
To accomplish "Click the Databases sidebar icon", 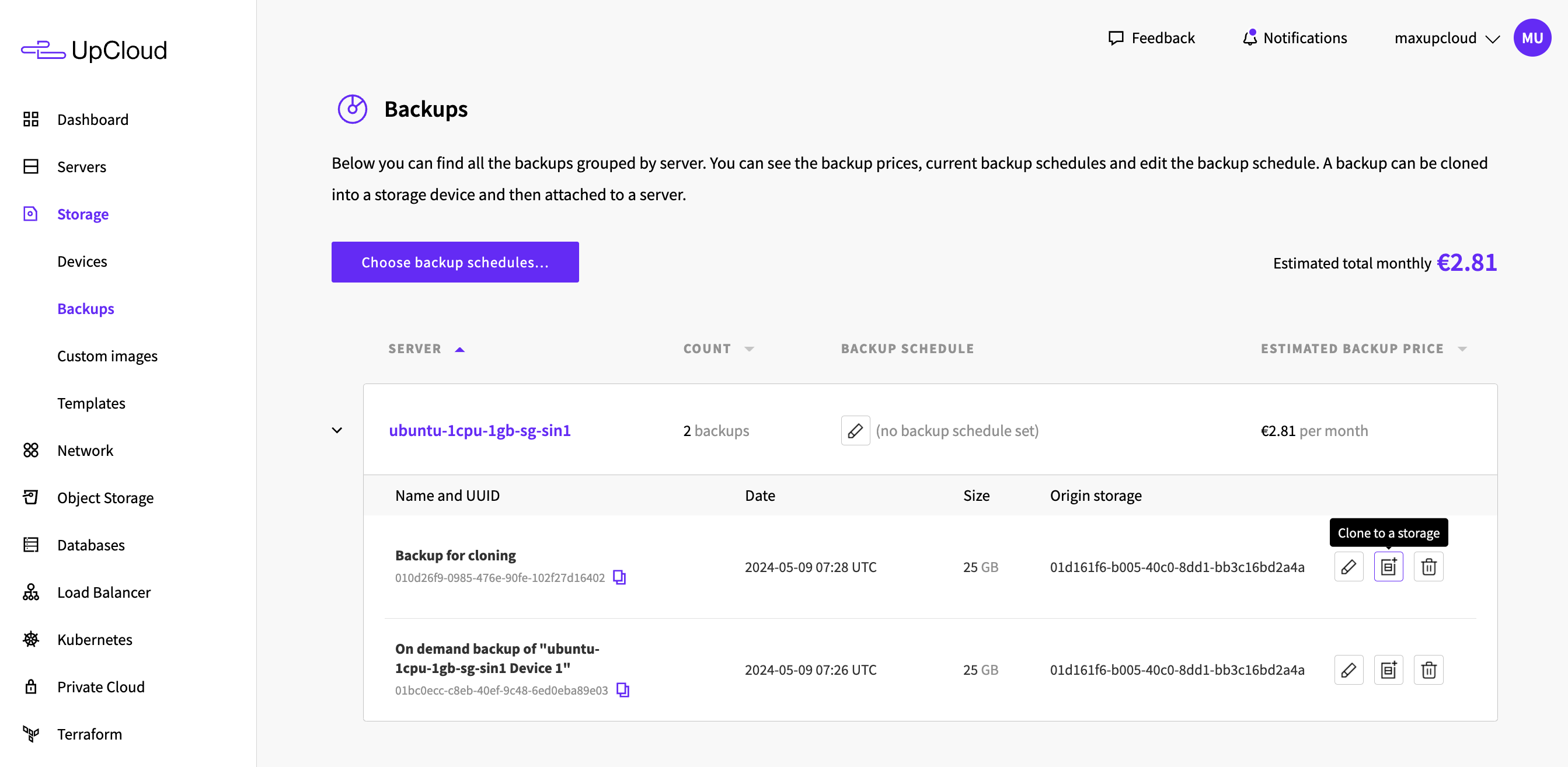I will click(31, 545).
